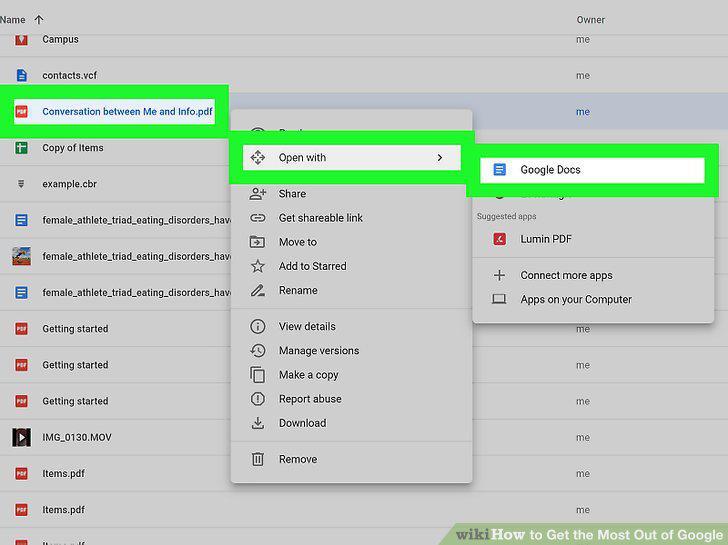Select Move to menu entry
The height and width of the screenshot is (545, 728).
pos(351,242)
